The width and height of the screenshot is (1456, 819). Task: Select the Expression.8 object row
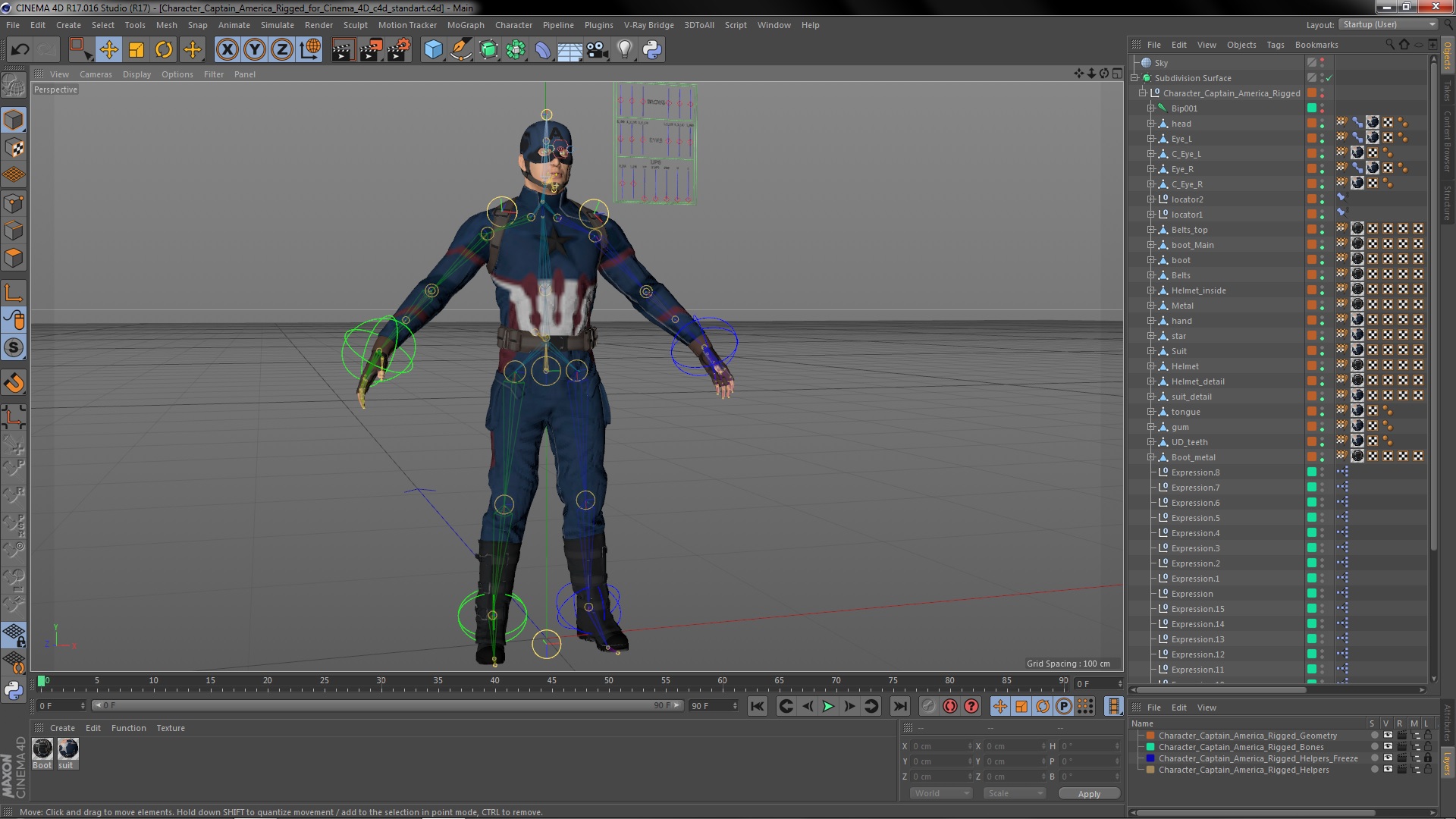click(x=1195, y=472)
